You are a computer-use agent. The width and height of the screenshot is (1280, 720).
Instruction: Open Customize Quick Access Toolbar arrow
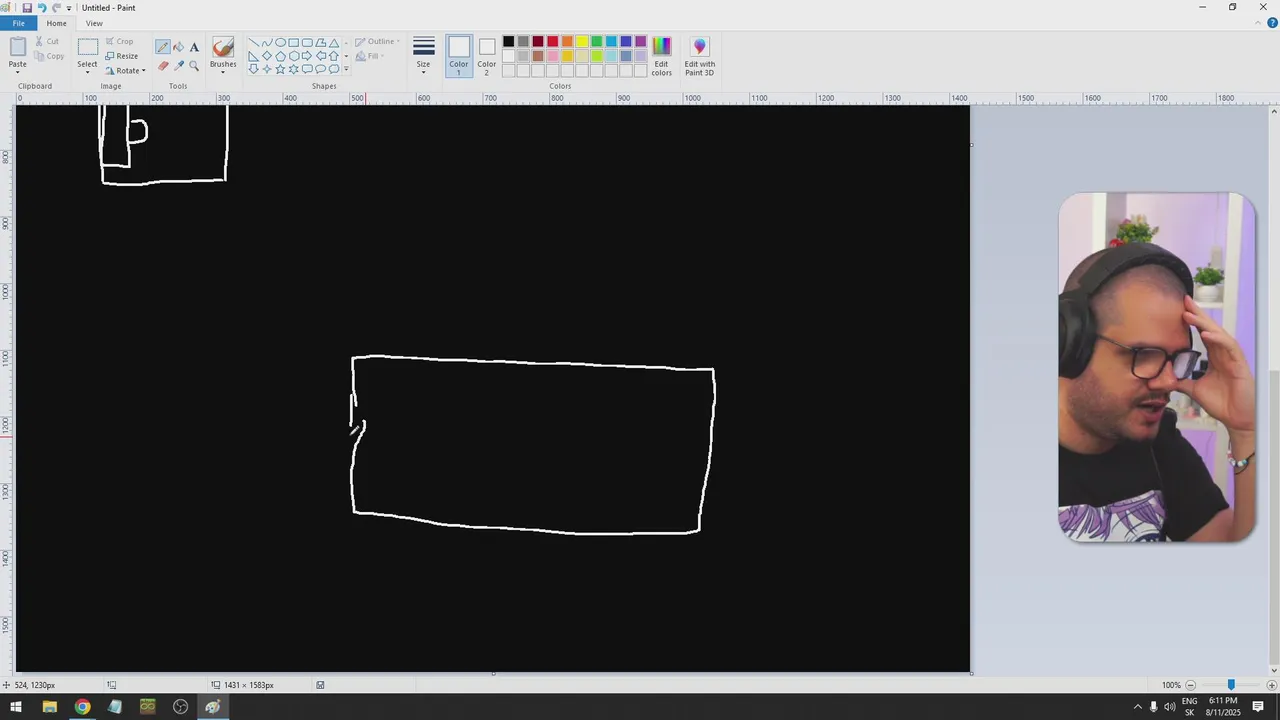point(69,8)
